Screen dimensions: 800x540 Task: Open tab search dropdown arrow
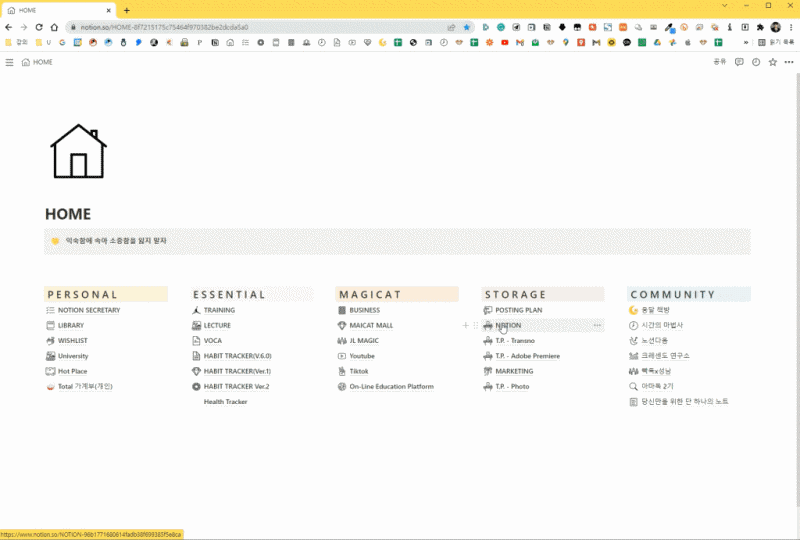724,6
